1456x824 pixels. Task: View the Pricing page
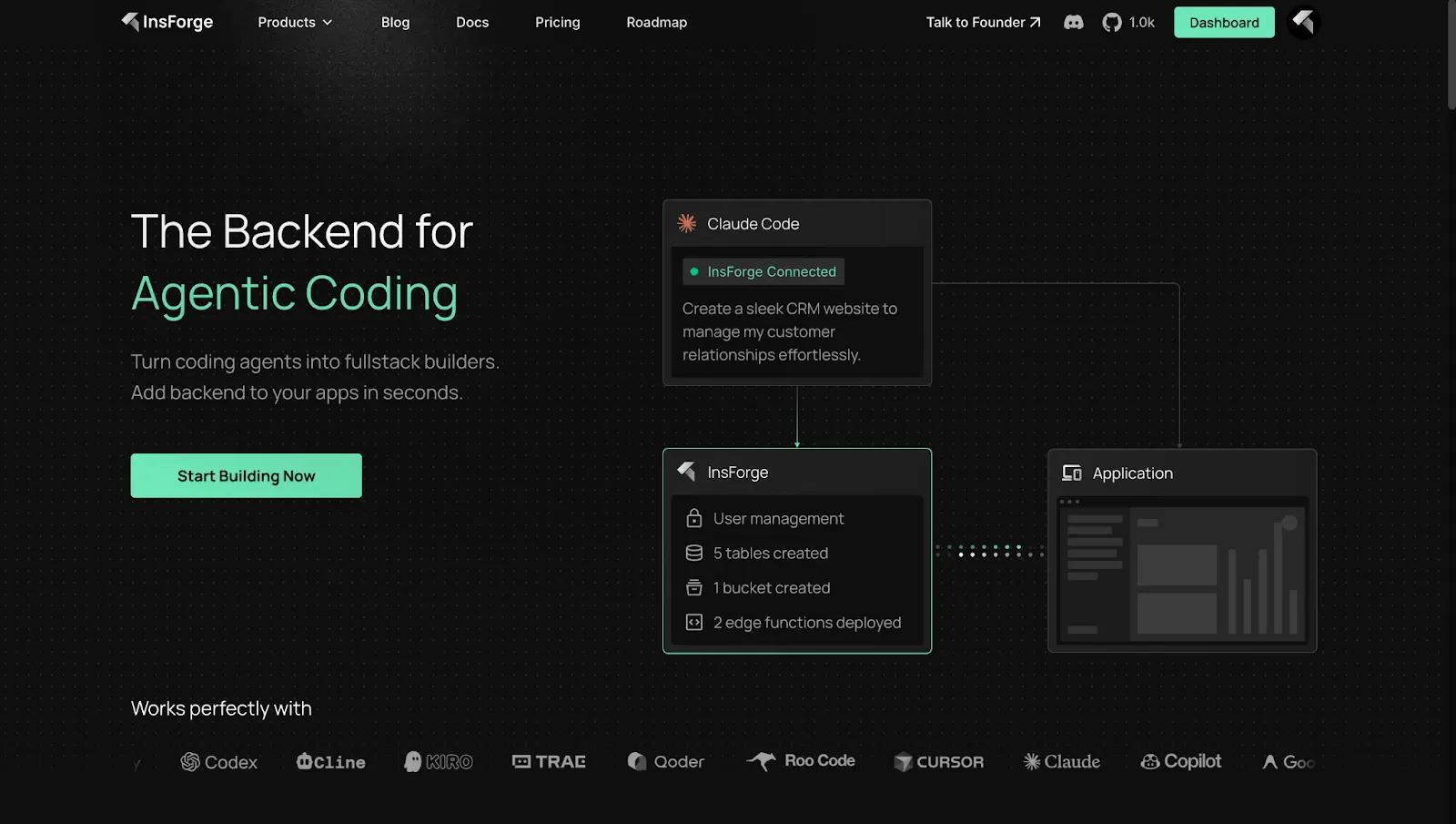[x=557, y=22]
